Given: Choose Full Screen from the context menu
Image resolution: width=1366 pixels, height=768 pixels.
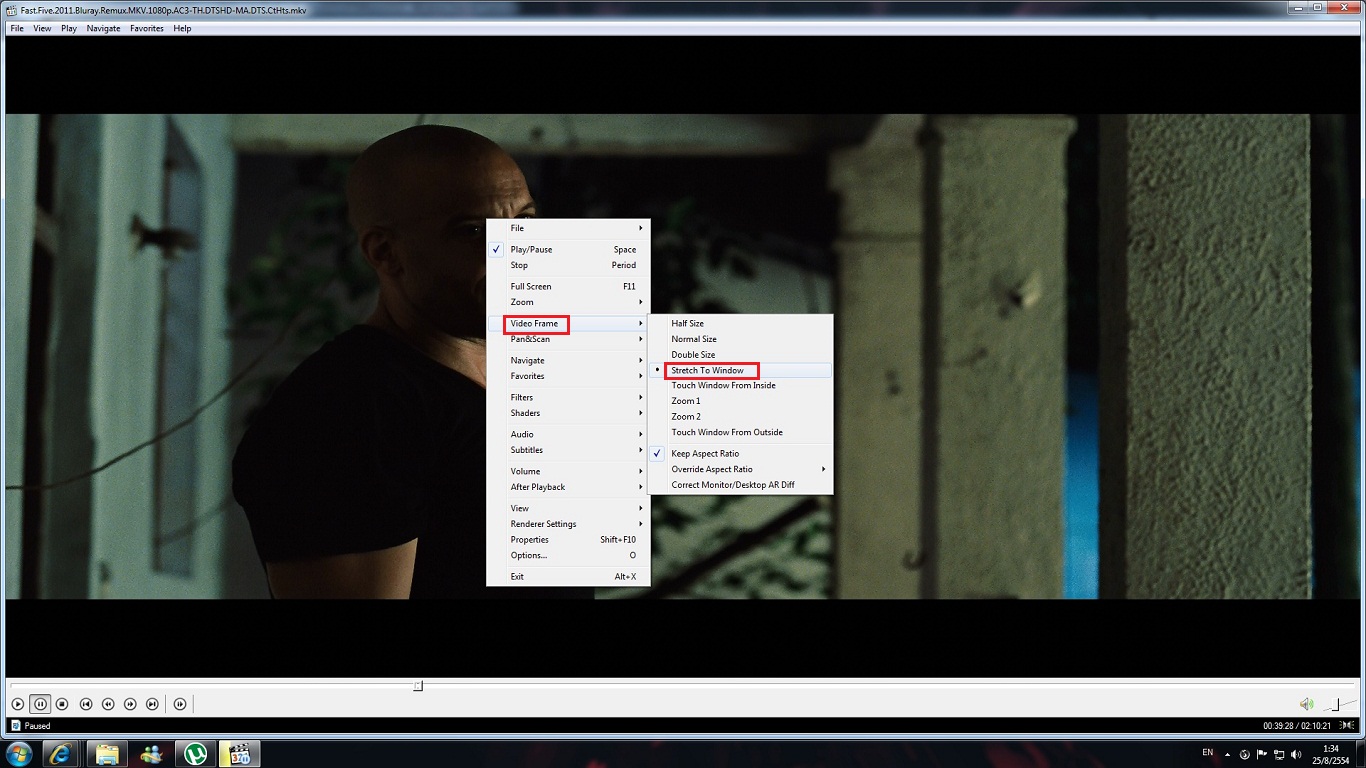Looking at the screenshot, I should (x=568, y=286).
